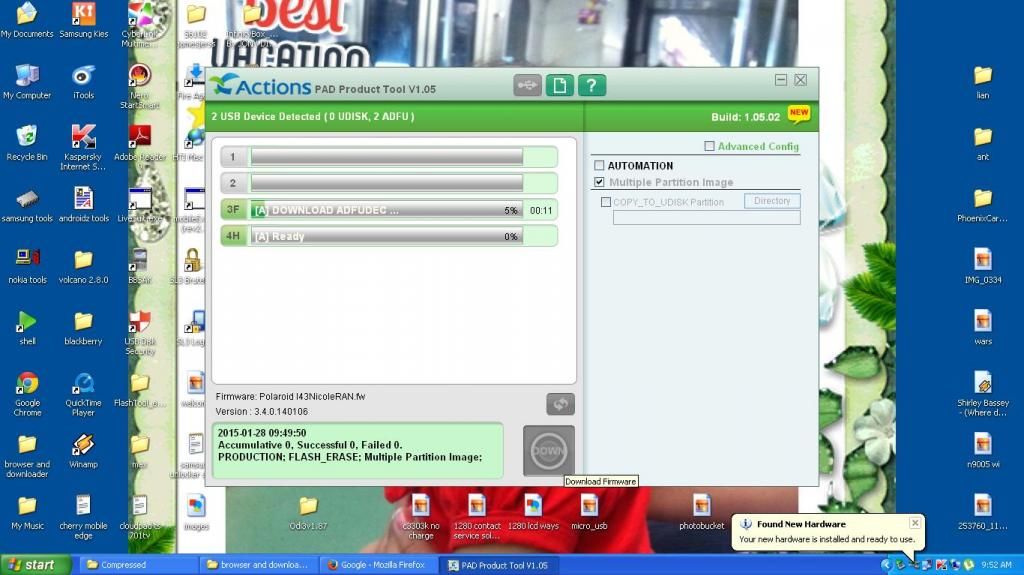Click the Version : 3.4.0.140106 text
1024x575 pixels.
tap(262, 412)
